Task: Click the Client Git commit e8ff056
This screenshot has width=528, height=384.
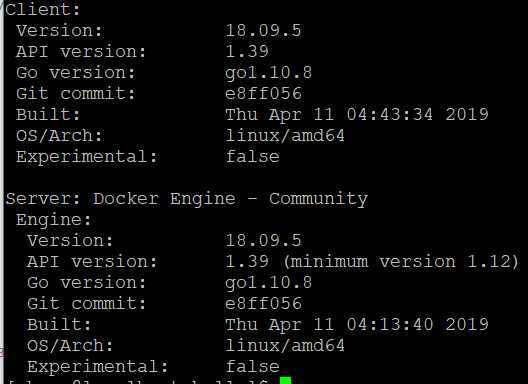Action: 263,93
